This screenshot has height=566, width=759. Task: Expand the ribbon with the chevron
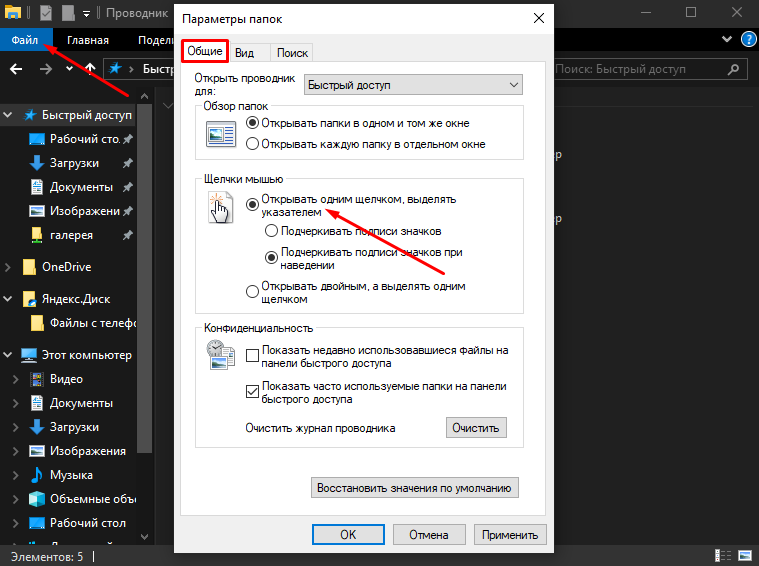pos(727,39)
